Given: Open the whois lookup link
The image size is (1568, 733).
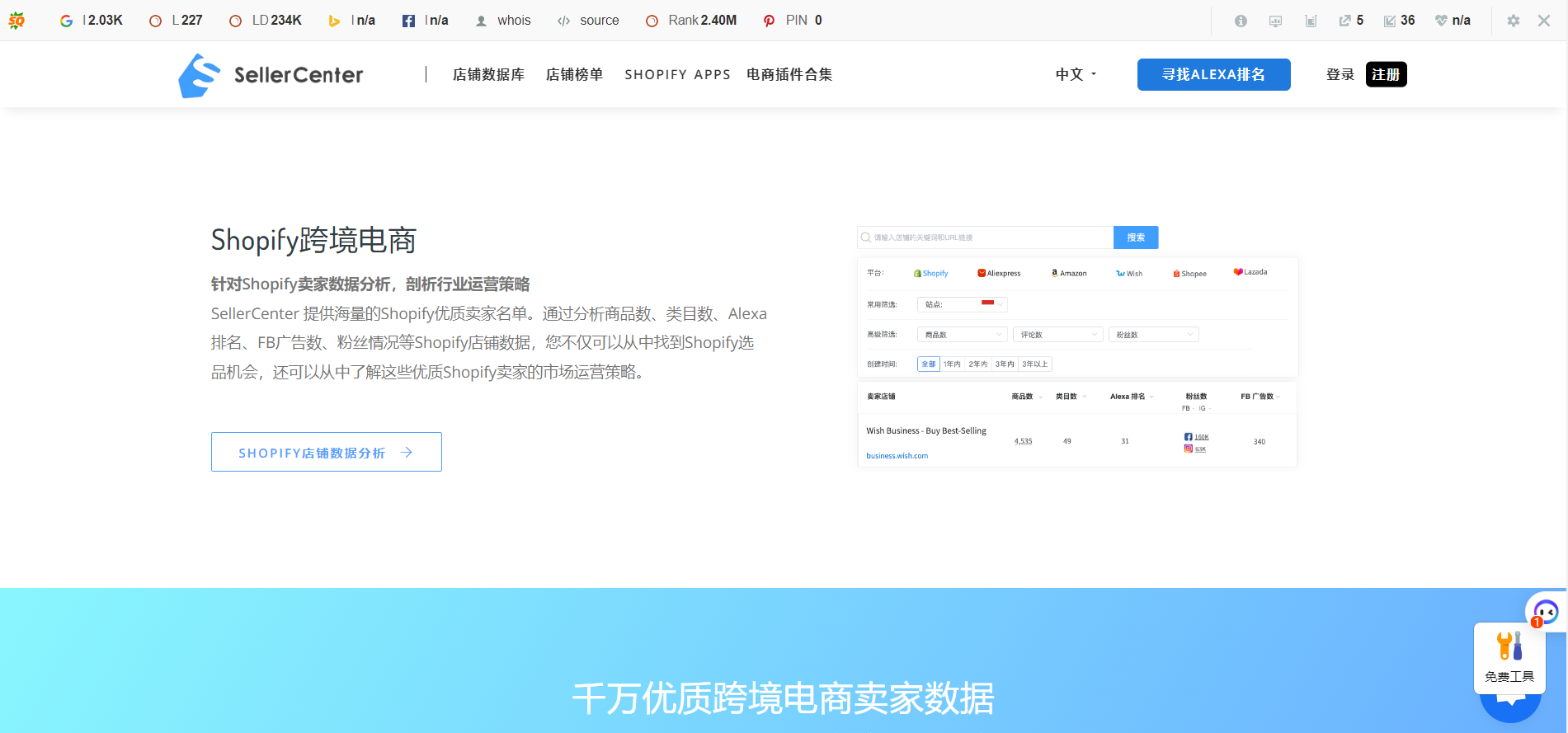Looking at the screenshot, I should point(503,21).
